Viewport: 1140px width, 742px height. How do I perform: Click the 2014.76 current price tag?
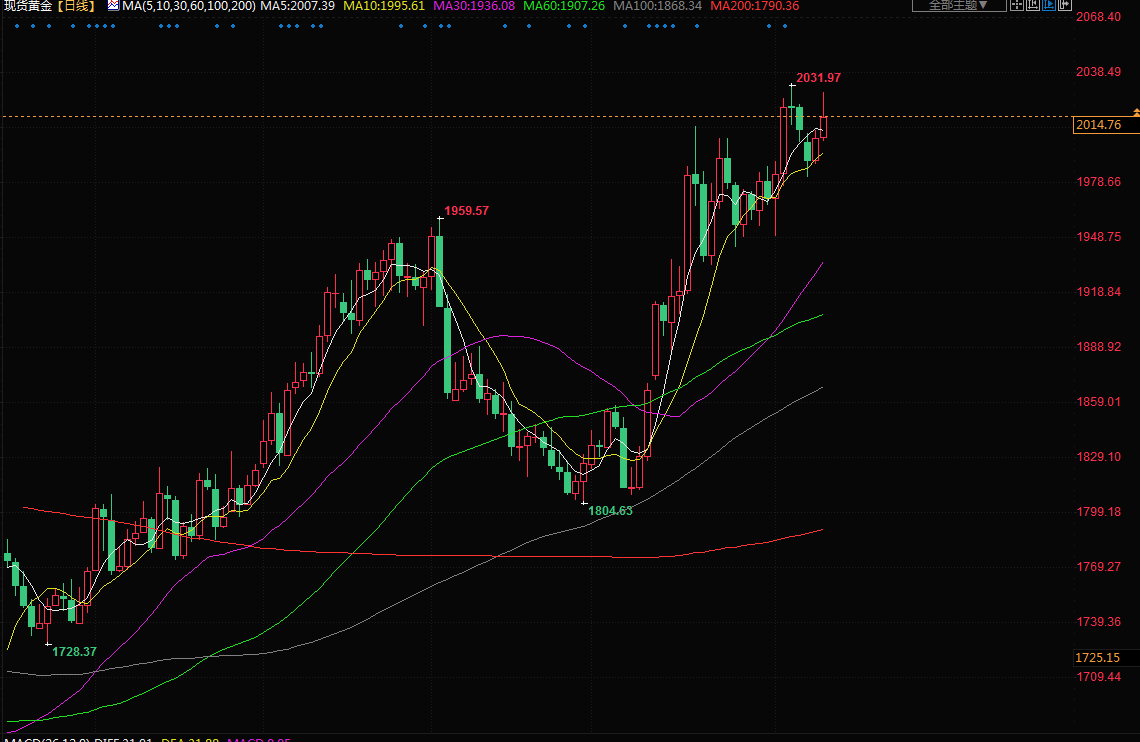click(1098, 125)
